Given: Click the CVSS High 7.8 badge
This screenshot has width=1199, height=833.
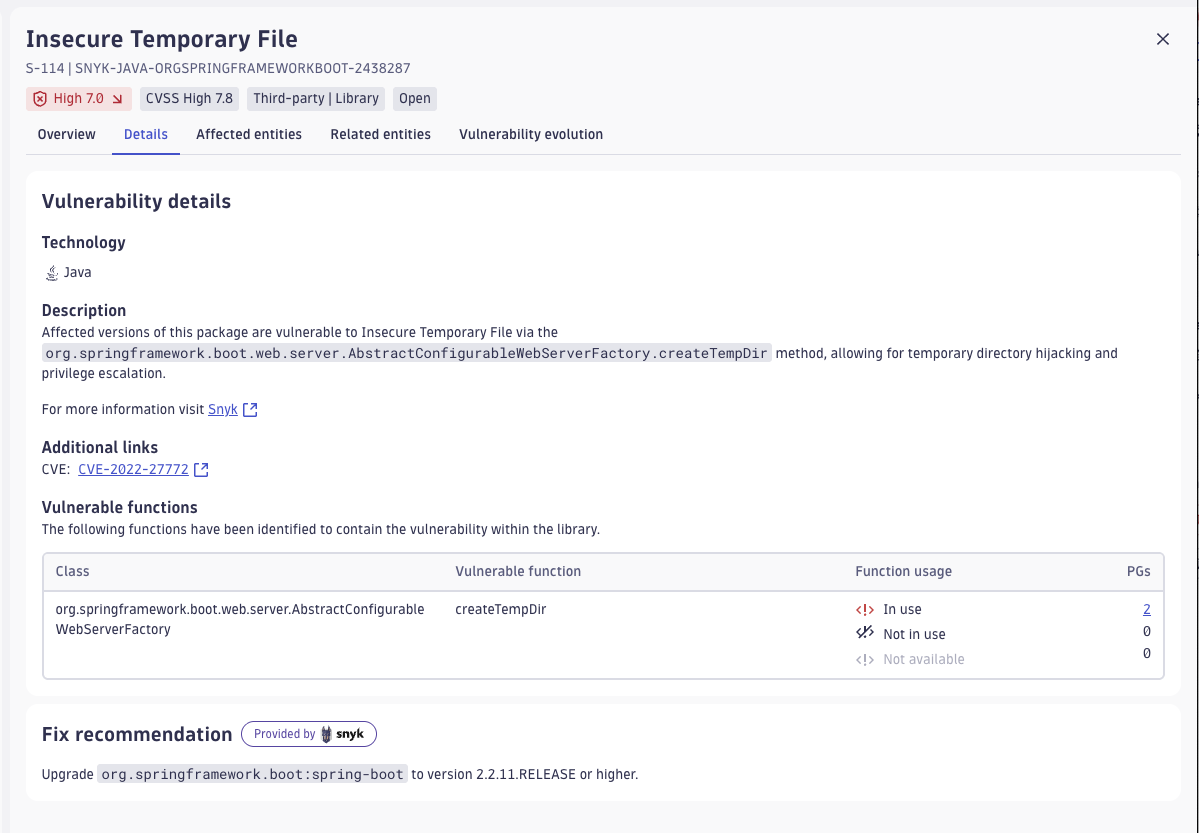Looking at the screenshot, I should 189,99.
